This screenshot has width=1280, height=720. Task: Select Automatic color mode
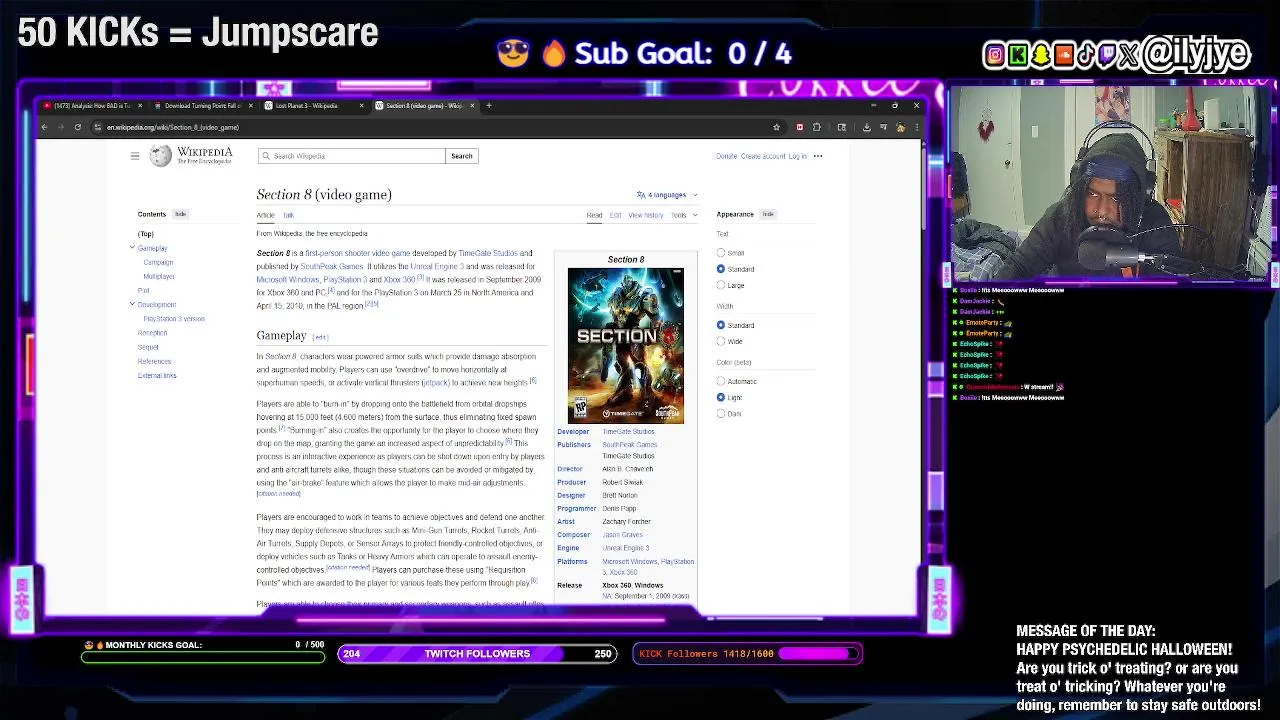click(x=721, y=381)
